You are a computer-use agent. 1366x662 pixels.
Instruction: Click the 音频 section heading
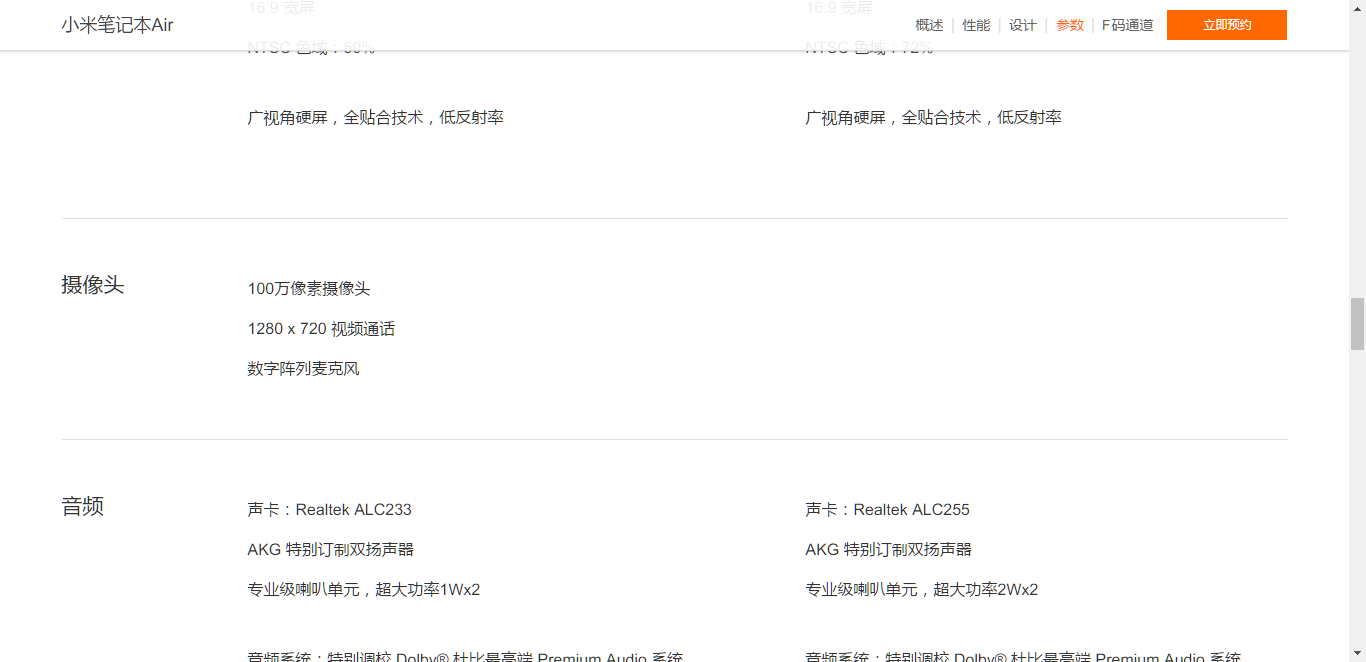83,506
